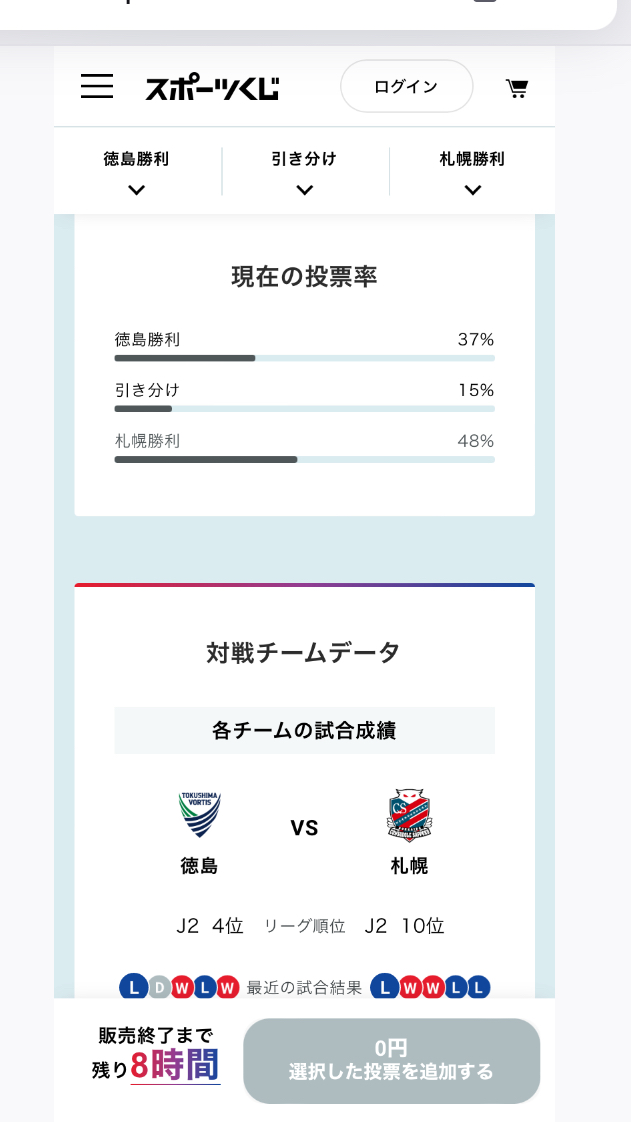Click the 札幌勝利 48% vote rate bar
This screenshot has height=1122, width=631.
point(304,460)
